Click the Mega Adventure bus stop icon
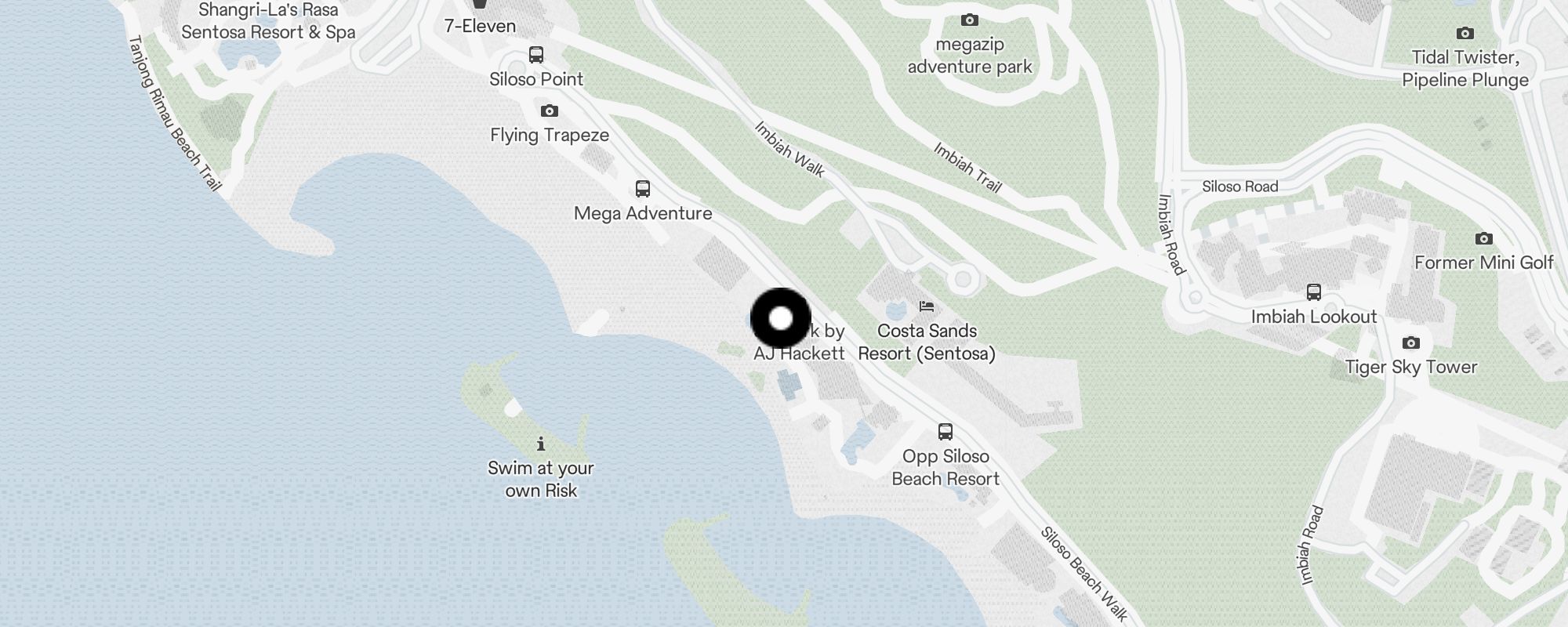The width and height of the screenshot is (1568, 627). [x=643, y=189]
